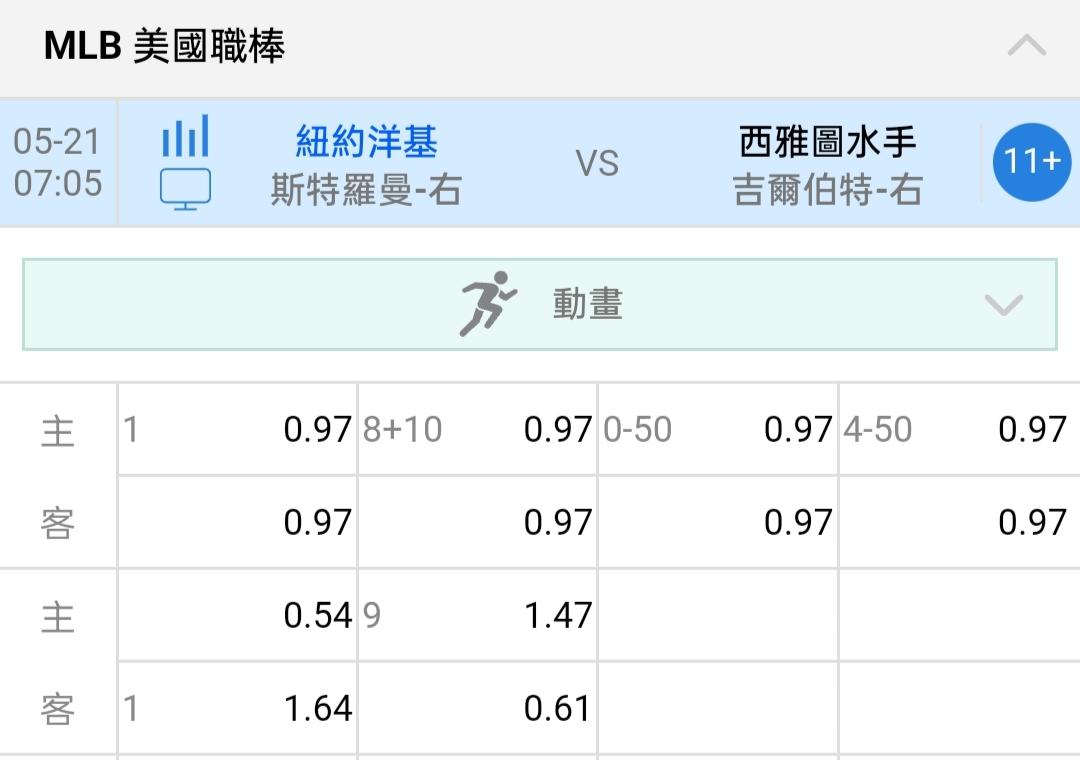Open the 紐約洋基 team link
This screenshot has height=760, width=1080.
click(x=366, y=141)
